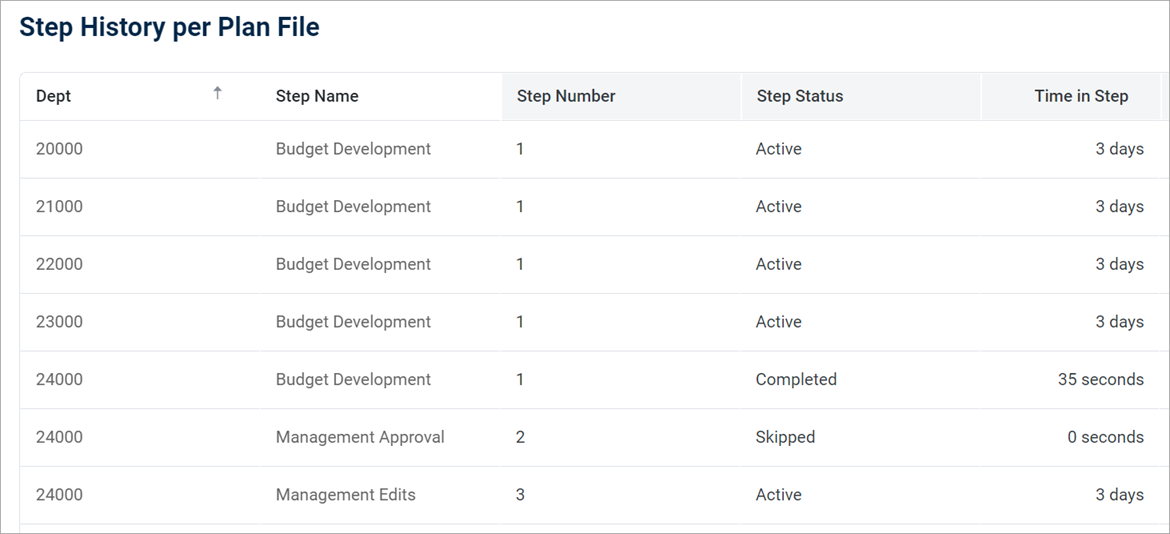This screenshot has width=1170, height=534.
Task: Click the ascending sort arrow on Dept
Action: point(217,94)
